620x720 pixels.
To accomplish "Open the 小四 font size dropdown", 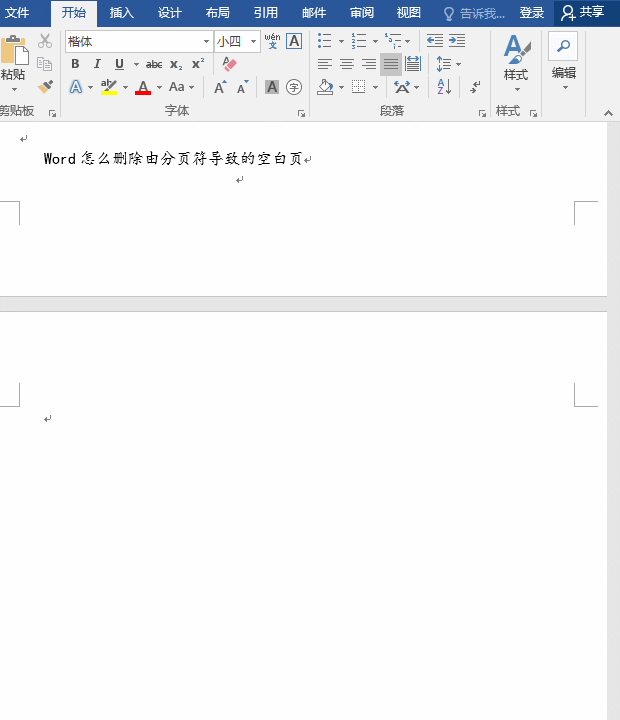I will tap(254, 41).
